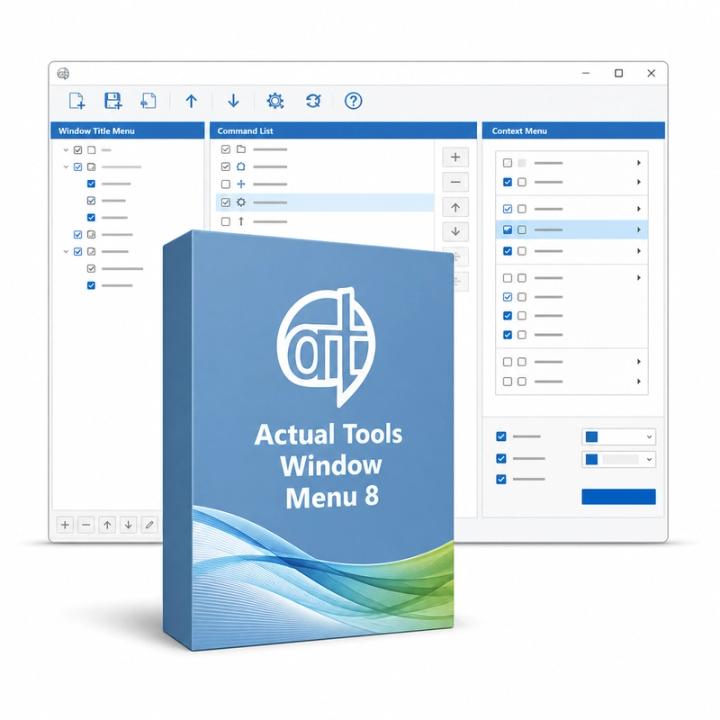Toggle checkbox of the folder row in Command List
Viewport: 720px width, 720px height.
coord(225,149)
